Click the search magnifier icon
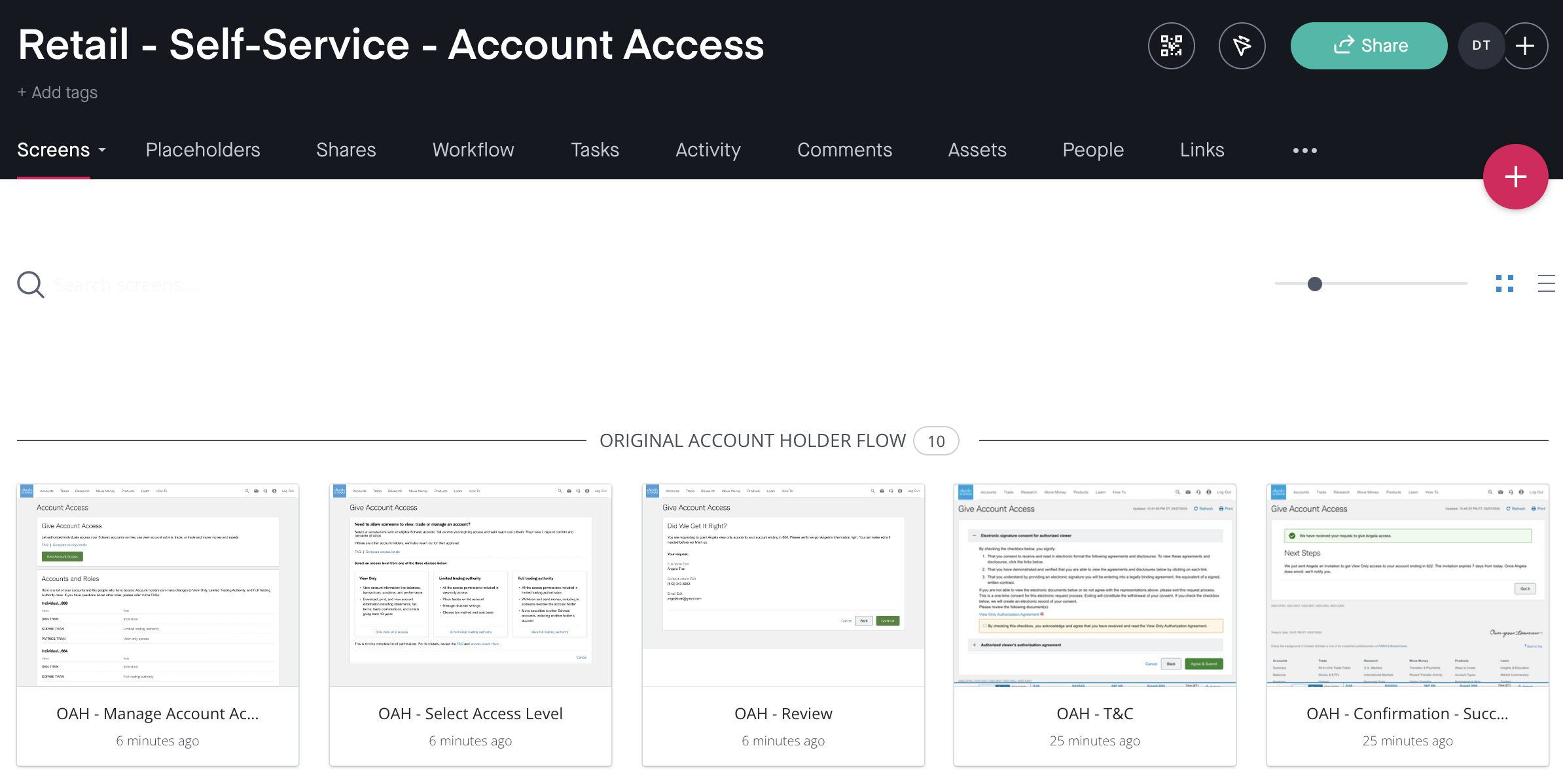 30,285
